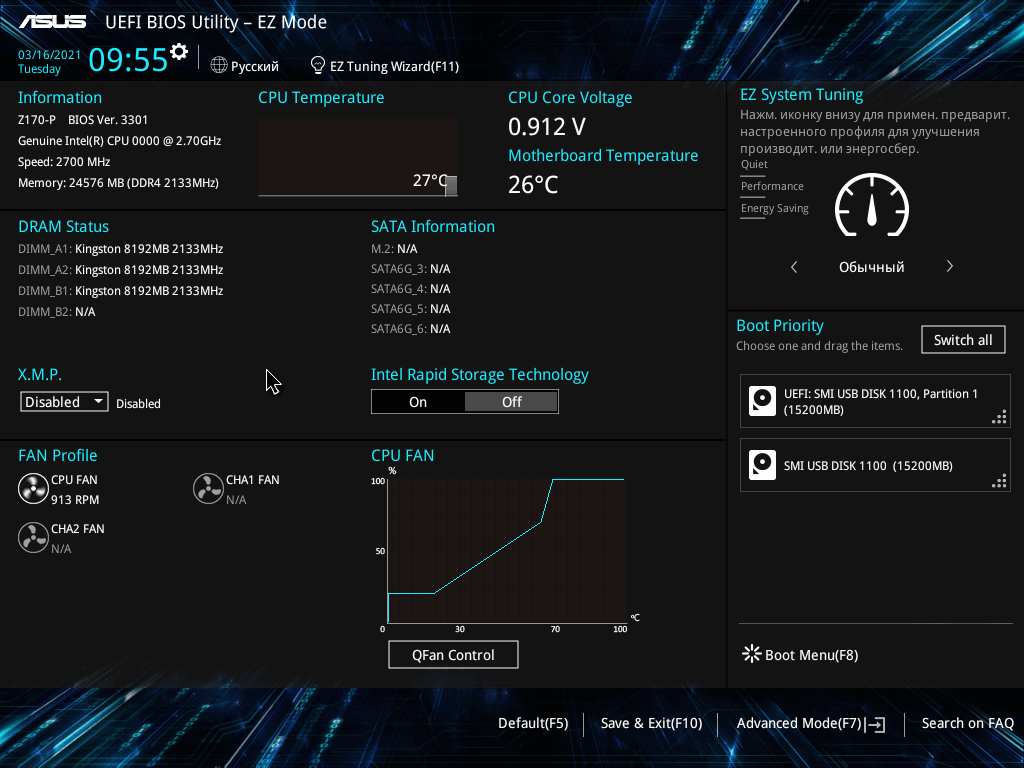Select UEFI: SMI USB DISK 1100 boot entry
Image resolution: width=1024 pixels, height=768 pixels.
coord(875,401)
